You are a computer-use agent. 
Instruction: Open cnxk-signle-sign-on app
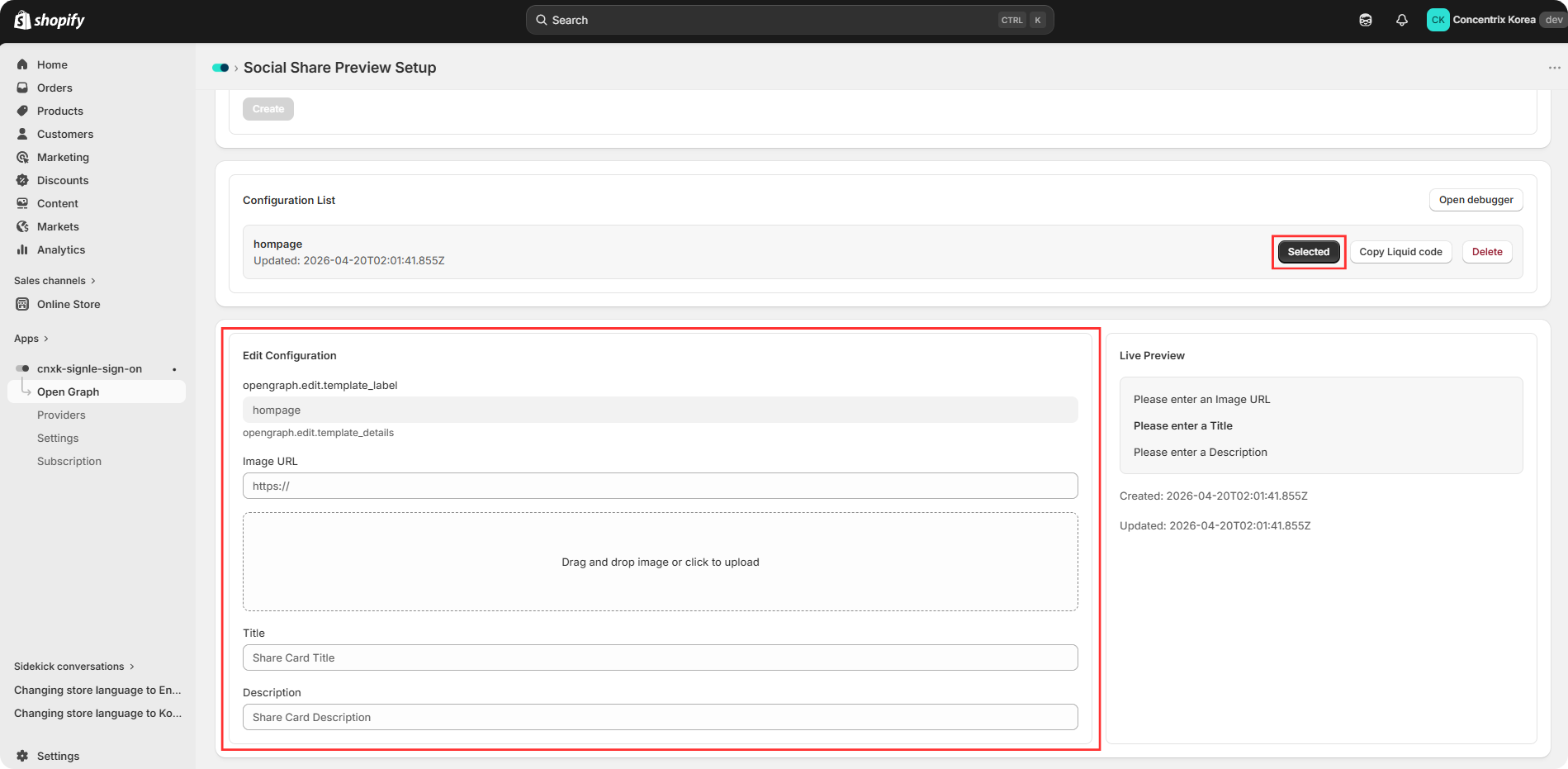pyautogui.click(x=89, y=368)
